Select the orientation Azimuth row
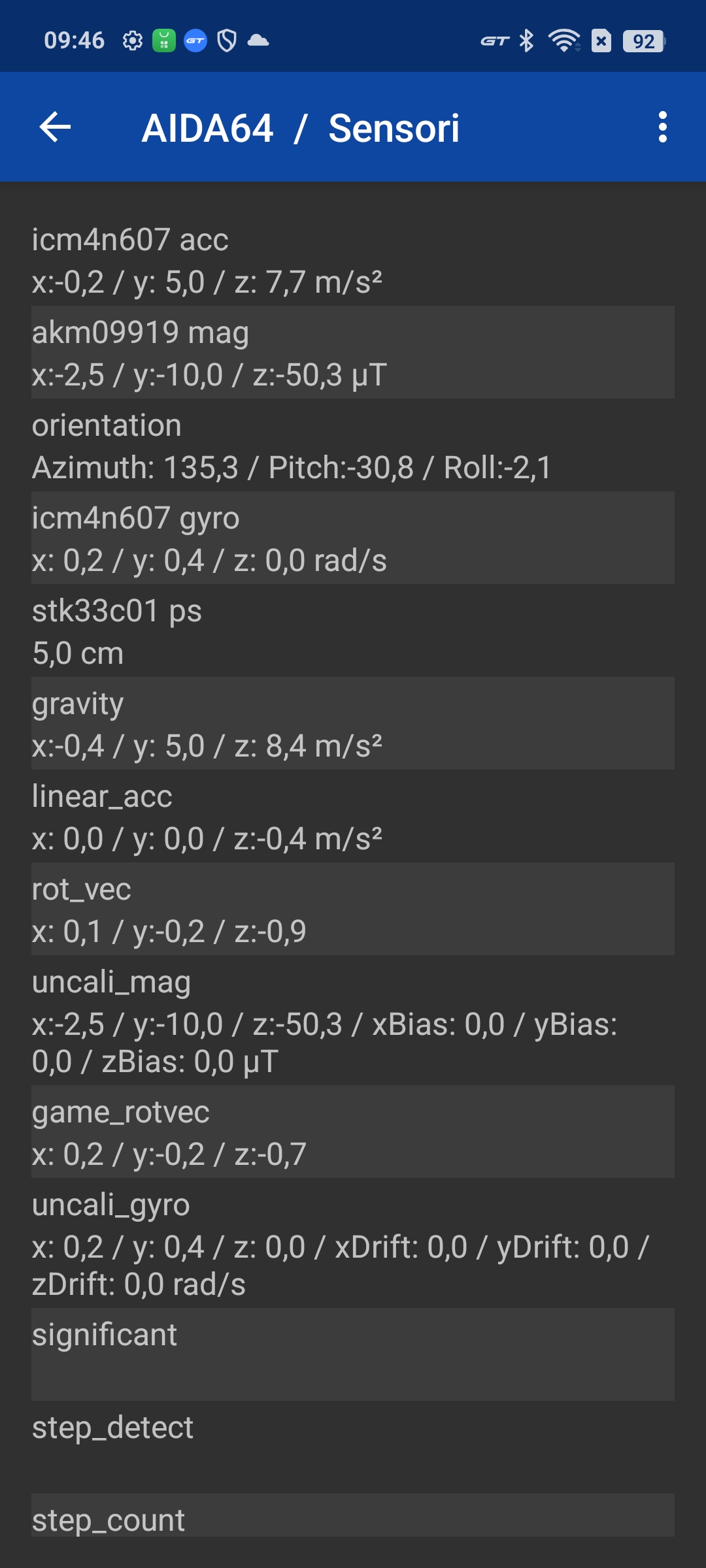Viewport: 706px width, 1568px height. [x=353, y=446]
